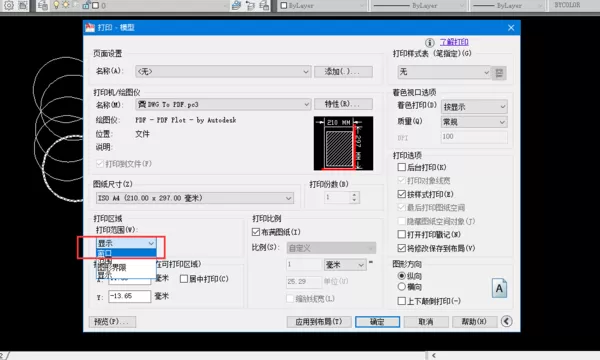Click the second toolbar icon beside the gear

pos(23,5)
